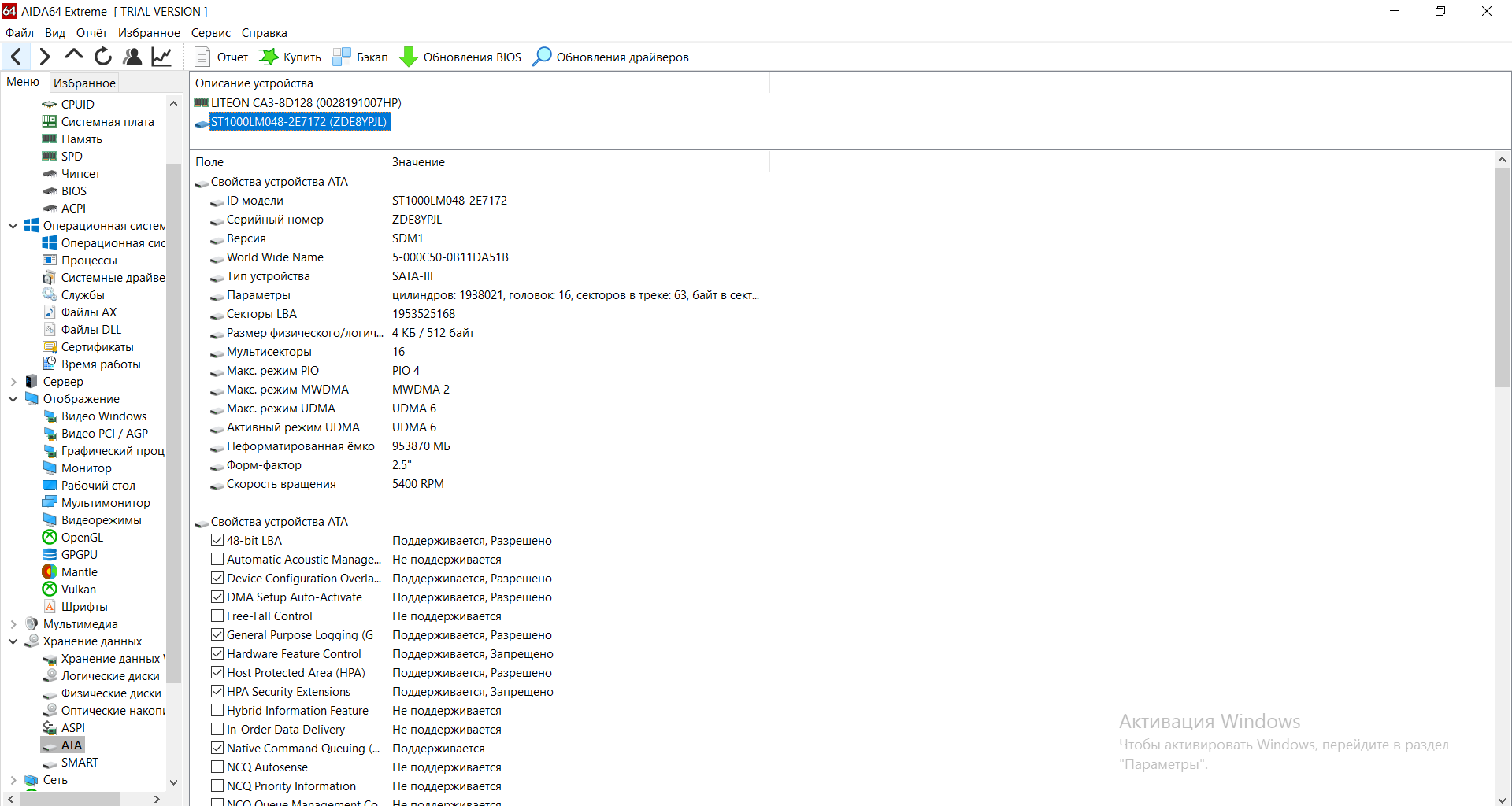Viewport: 1512px width, 806px height.
Task: Open the Файл menu
Action: pyautogui.click(x=20, y=33)
